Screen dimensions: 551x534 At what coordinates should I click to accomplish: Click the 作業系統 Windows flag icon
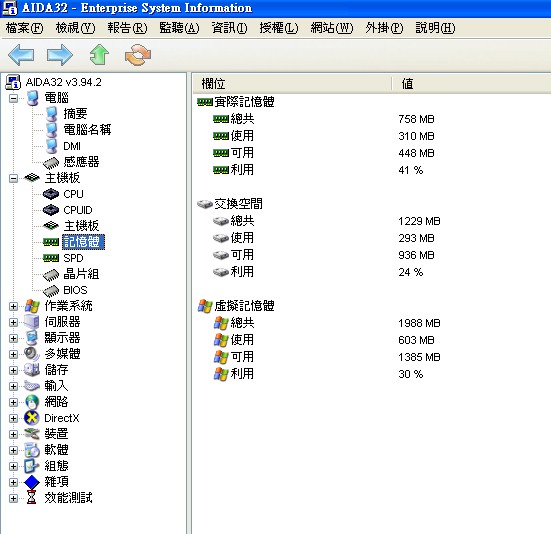[32, 306]
